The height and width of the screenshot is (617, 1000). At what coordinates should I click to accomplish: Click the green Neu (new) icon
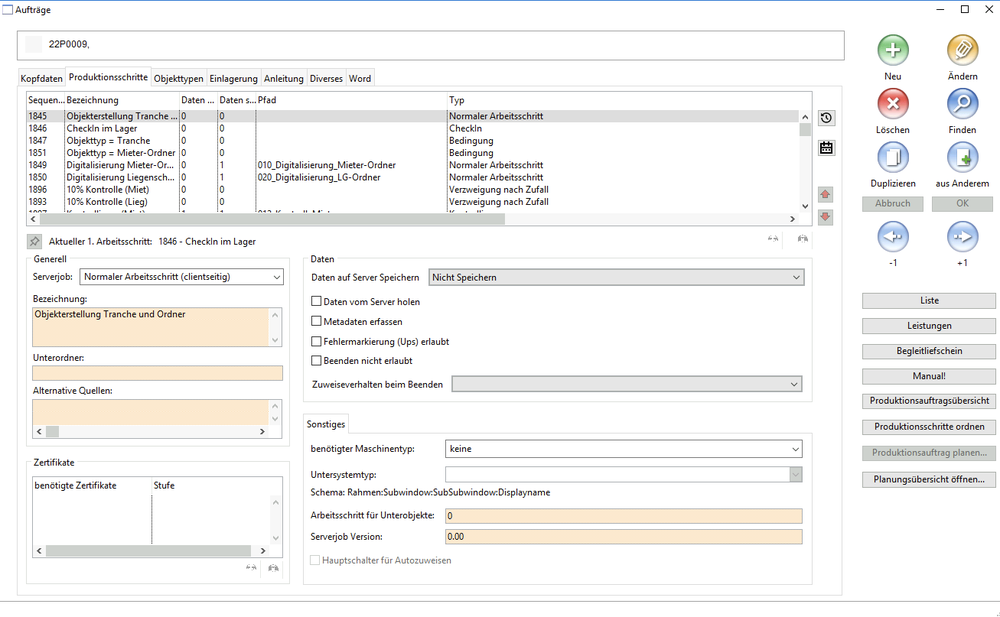point(892,50)
